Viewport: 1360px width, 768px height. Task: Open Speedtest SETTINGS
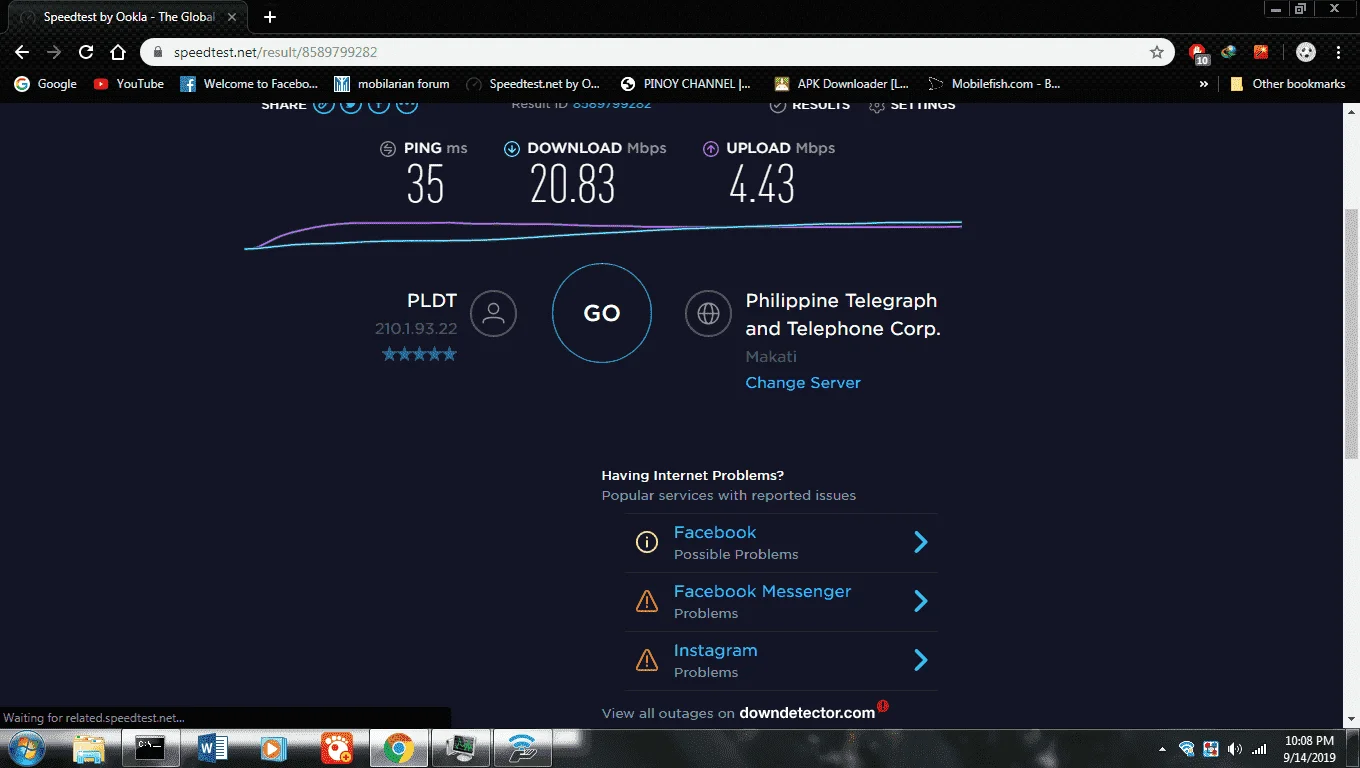(912, 105)
